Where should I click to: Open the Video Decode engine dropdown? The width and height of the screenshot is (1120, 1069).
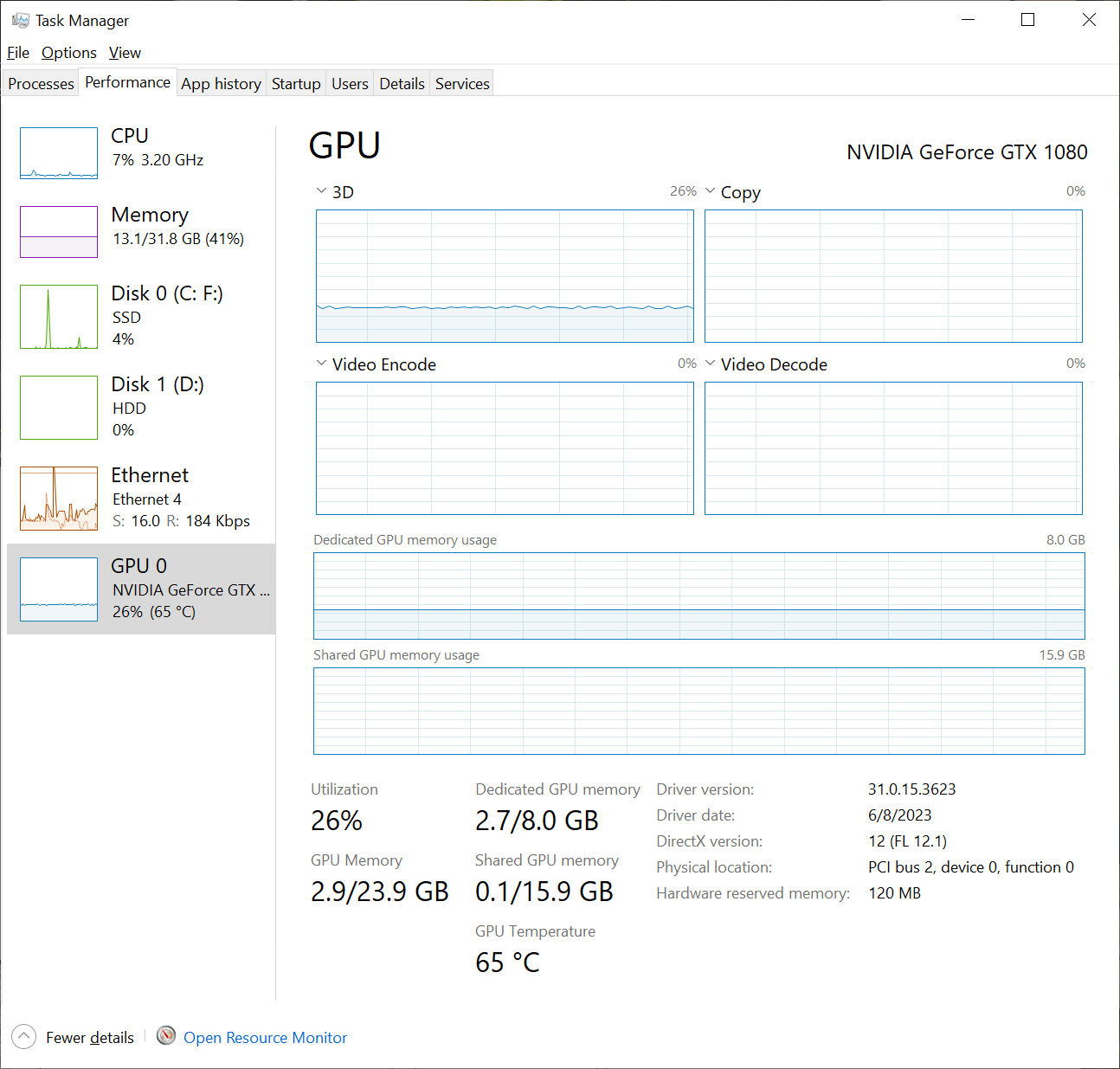[710, 363]
